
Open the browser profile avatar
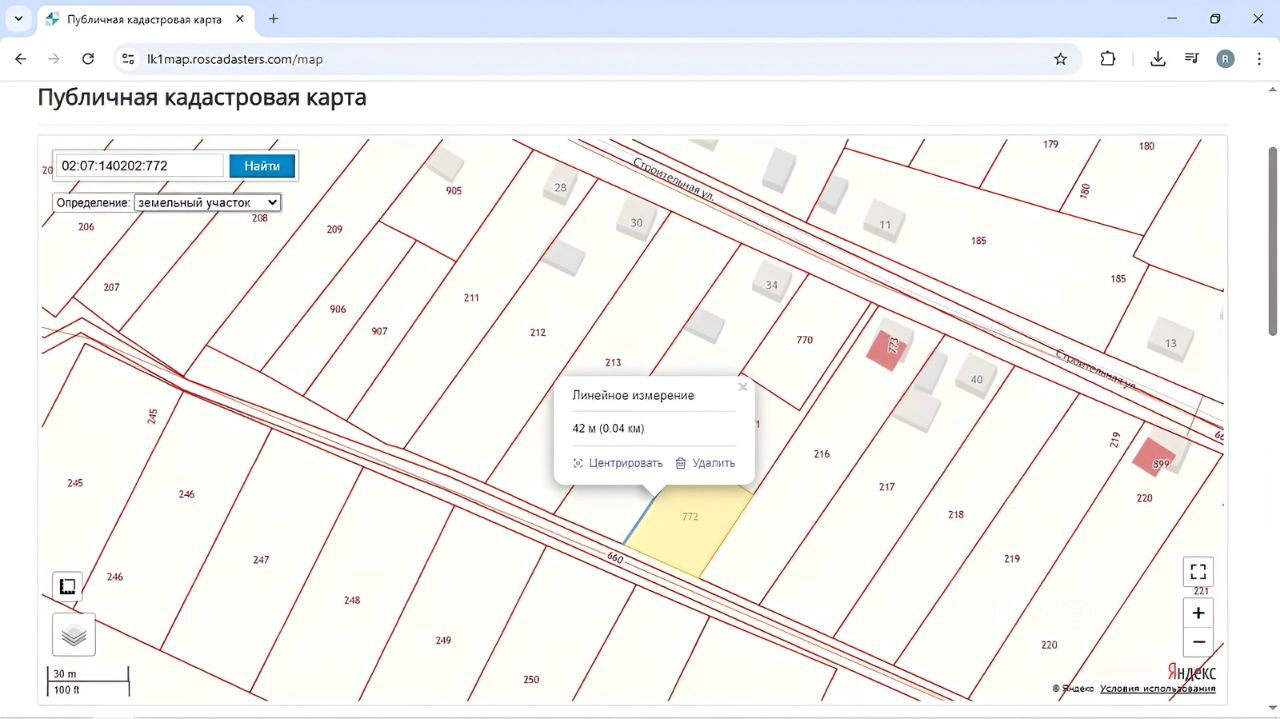(1225, 59)
